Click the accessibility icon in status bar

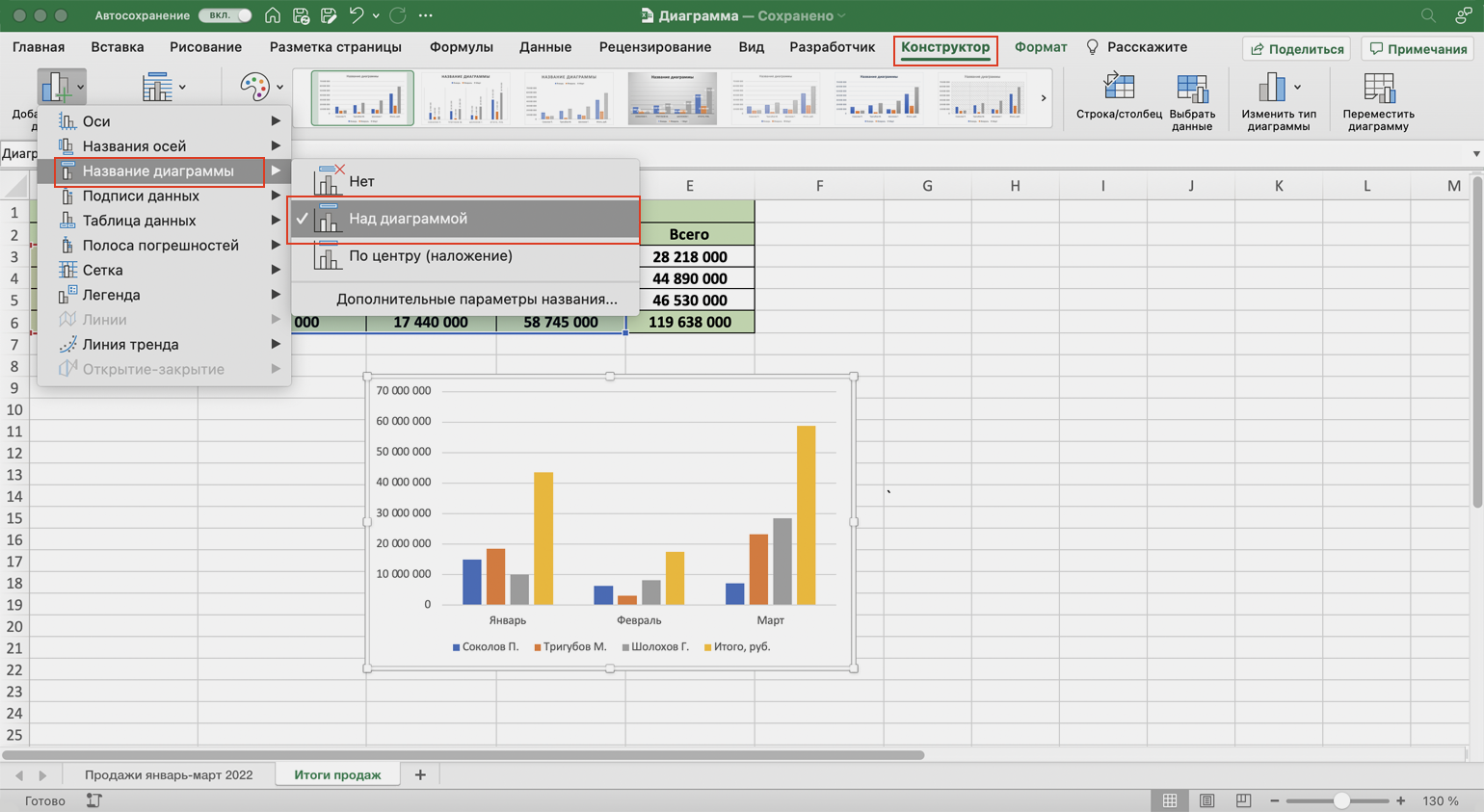[x=93, y=801]
